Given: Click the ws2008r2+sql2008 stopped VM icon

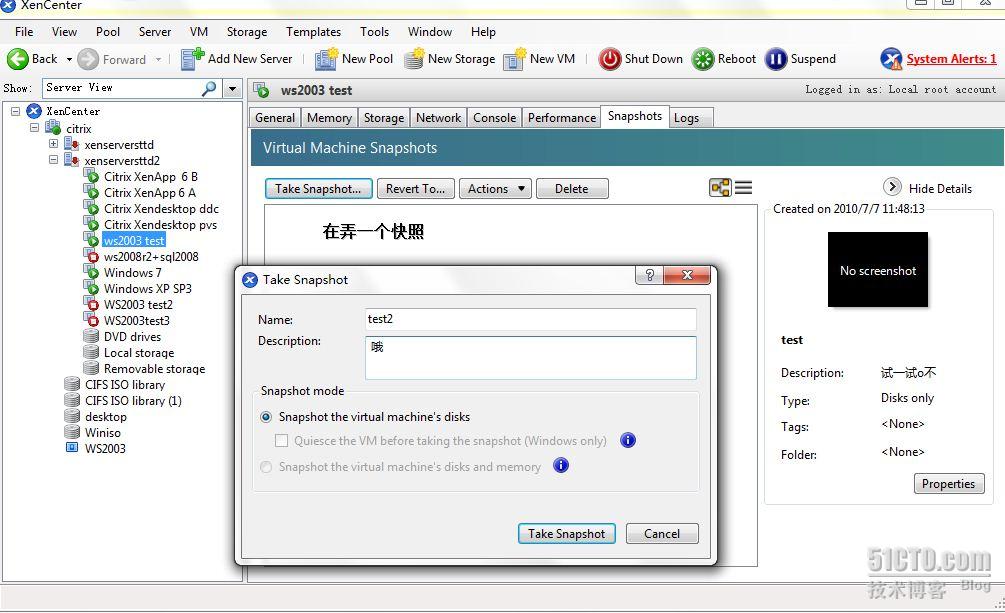Looking at the screenshot, I should (91, 256).
